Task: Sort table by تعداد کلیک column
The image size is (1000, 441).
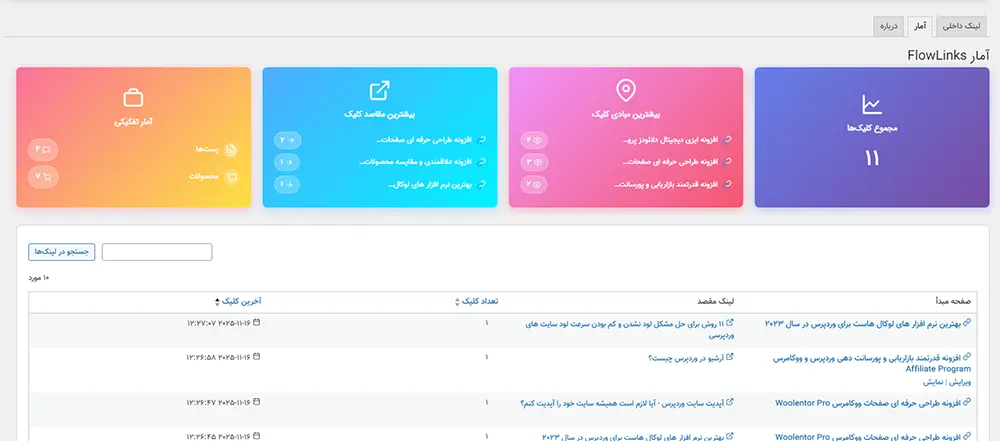Action: (x=476, y=301)
